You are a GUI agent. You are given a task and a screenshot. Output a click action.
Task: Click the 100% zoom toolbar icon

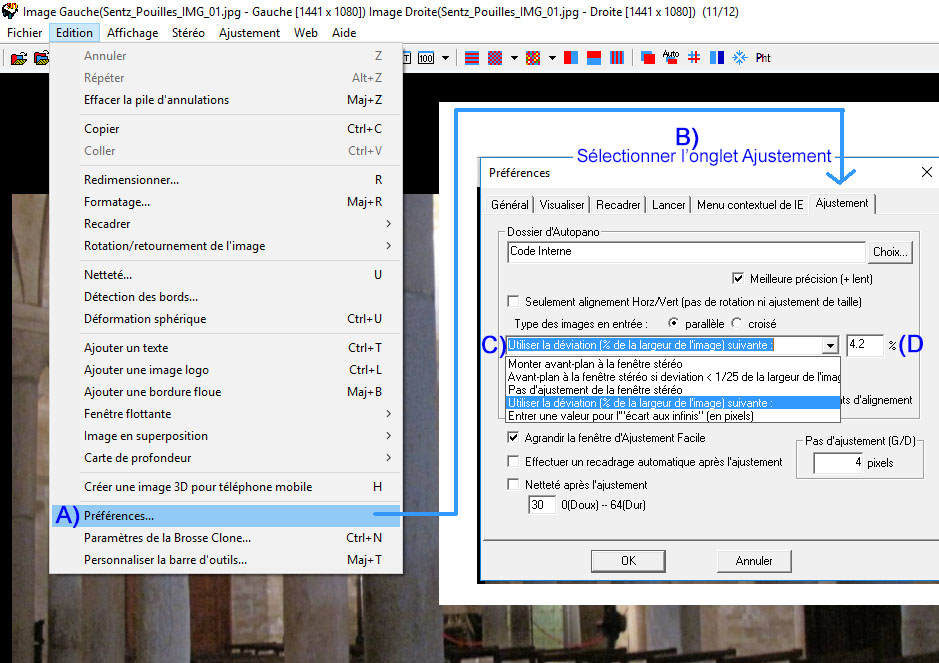pos(426,57)
